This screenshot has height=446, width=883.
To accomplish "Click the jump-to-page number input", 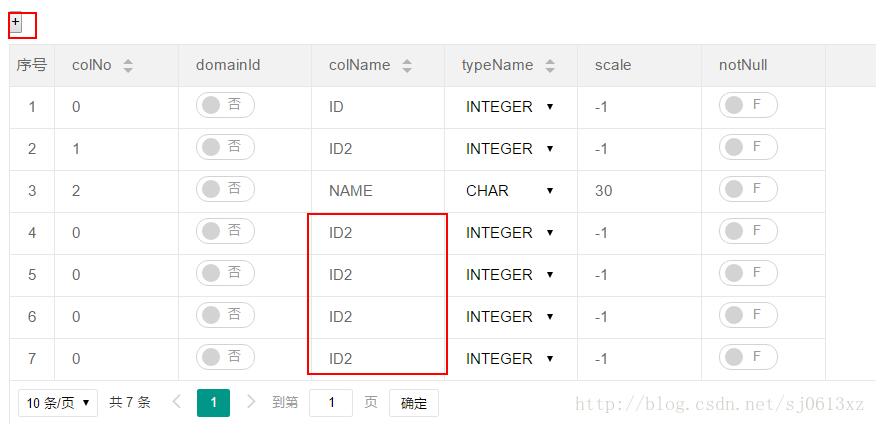I will coord(331,403).
